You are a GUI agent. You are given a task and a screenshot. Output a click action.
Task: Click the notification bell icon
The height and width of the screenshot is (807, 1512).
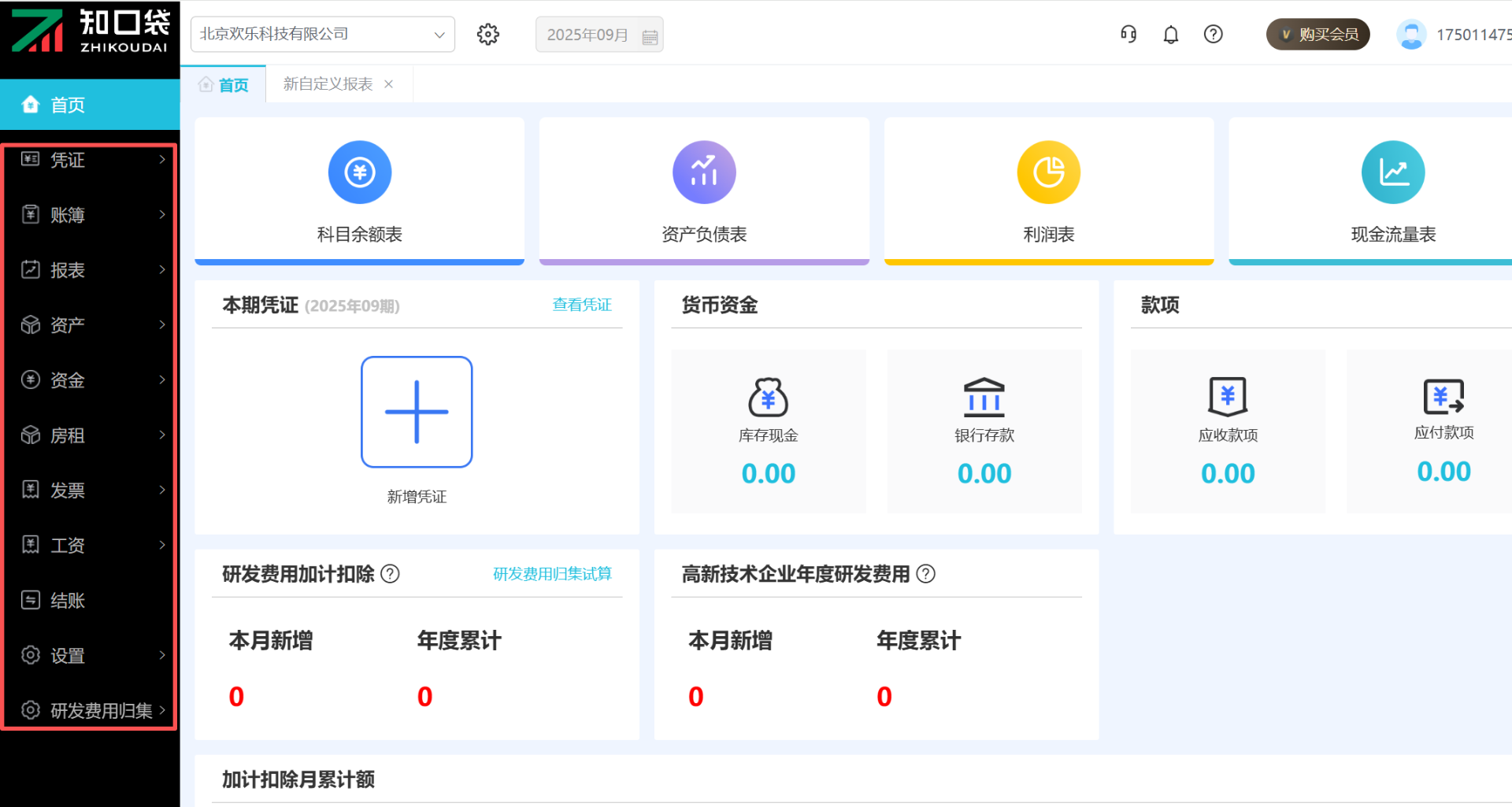pos(1171,35)
